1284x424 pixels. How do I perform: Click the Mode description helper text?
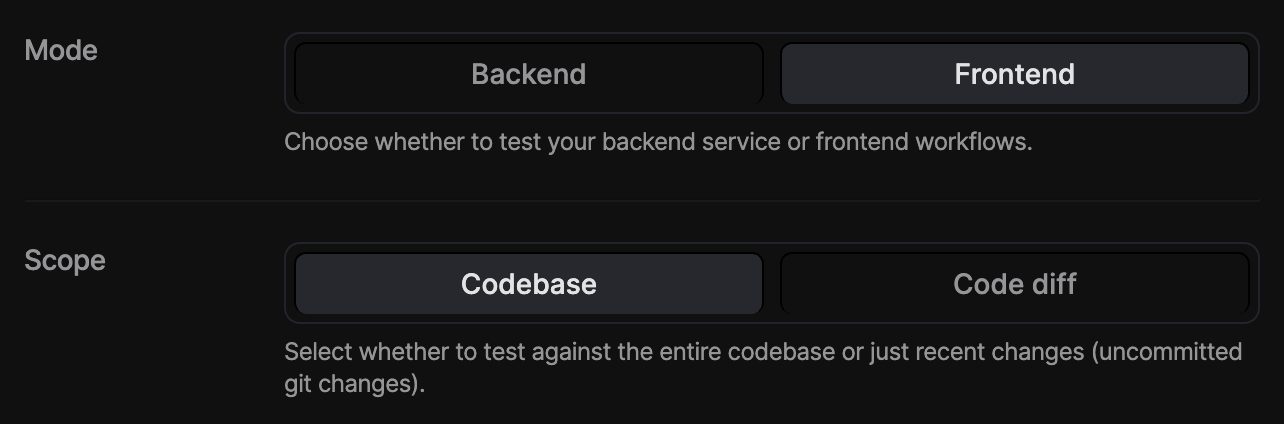point(658,142)
